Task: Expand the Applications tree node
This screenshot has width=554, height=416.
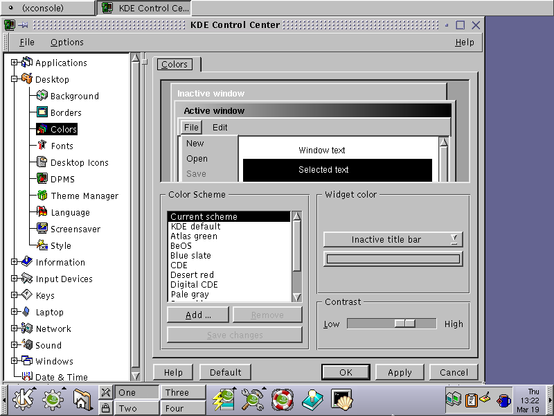Action: (14, 62)
